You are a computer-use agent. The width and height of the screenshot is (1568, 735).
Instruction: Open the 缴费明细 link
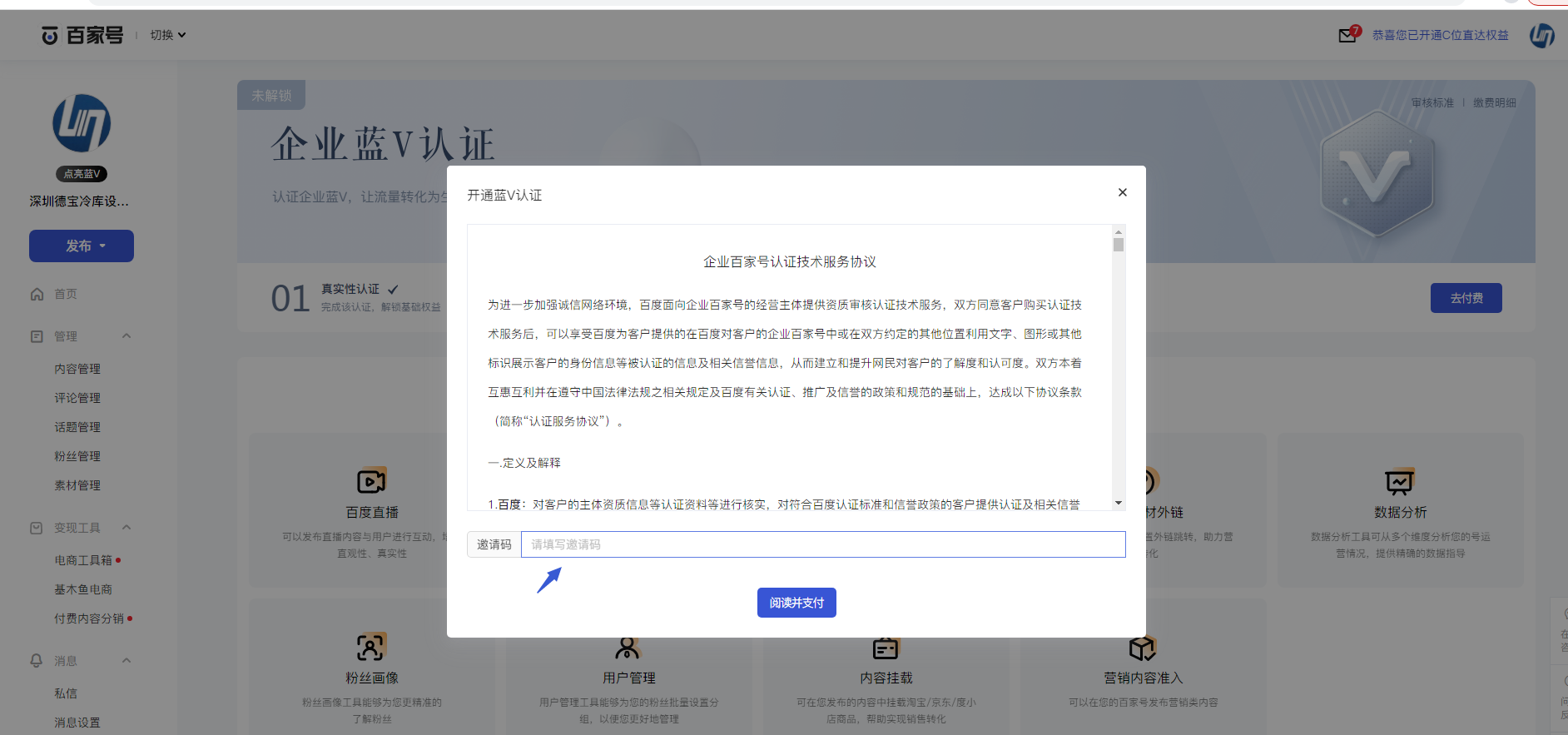1495,103
